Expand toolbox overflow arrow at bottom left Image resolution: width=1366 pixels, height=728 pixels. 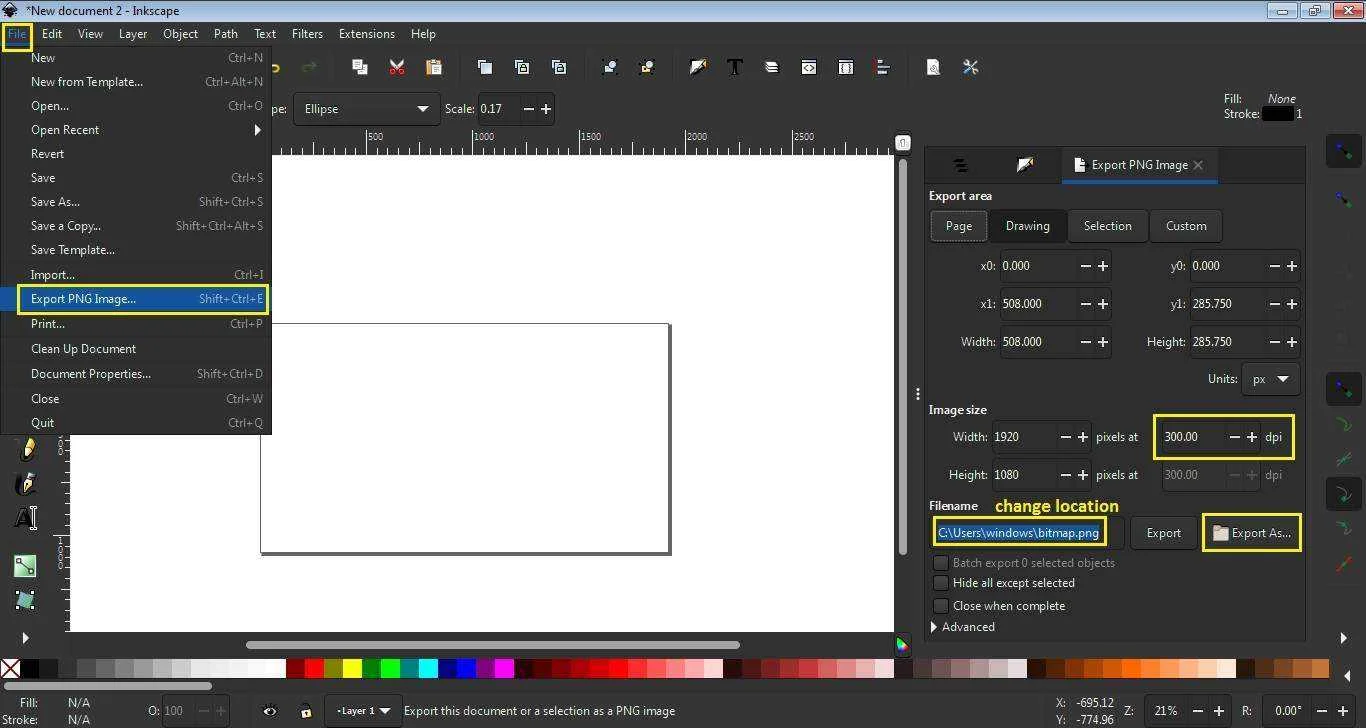click(25, 637)
